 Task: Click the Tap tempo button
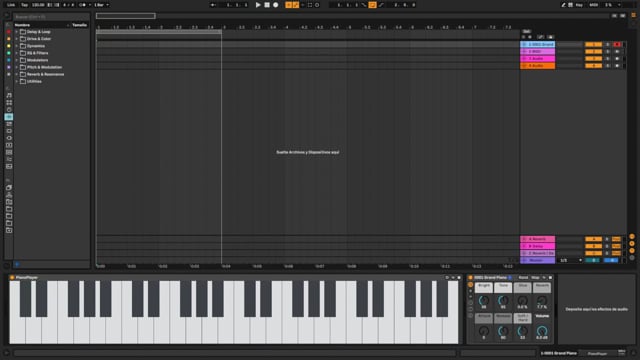pyautogui.click(x=24, y=5)
